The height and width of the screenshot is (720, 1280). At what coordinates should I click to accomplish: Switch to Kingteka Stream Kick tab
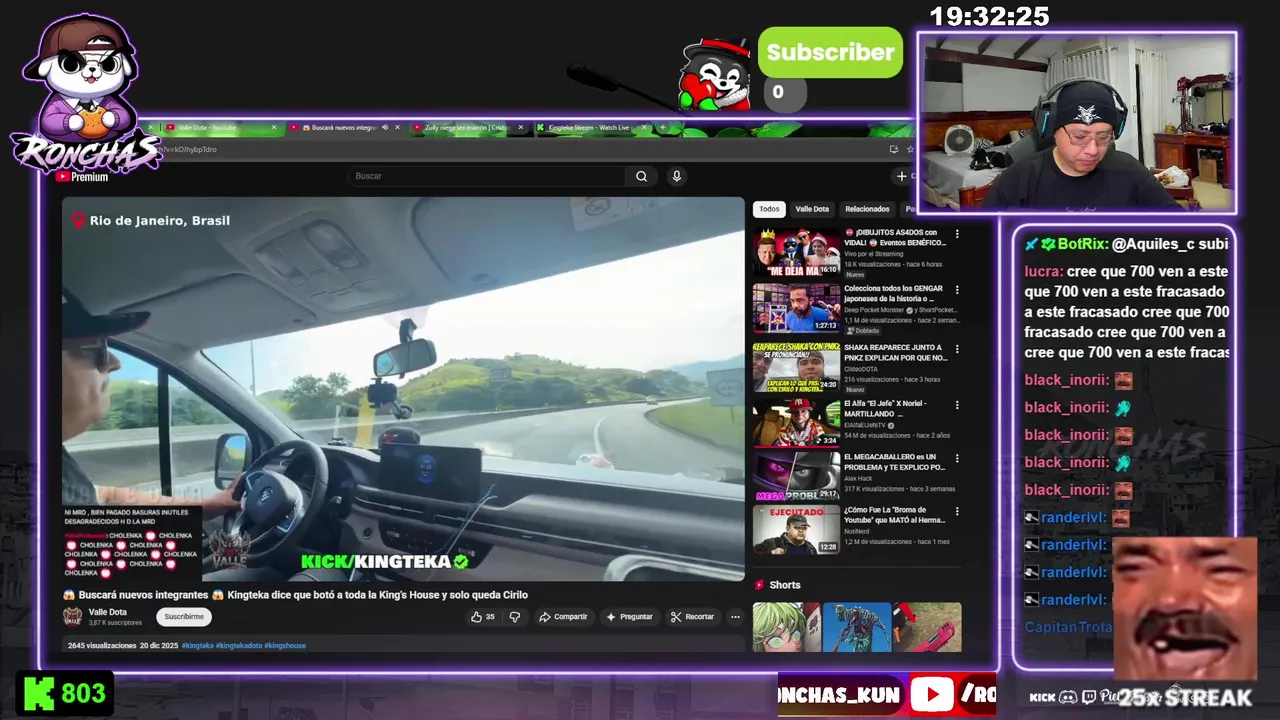point(589,128)
